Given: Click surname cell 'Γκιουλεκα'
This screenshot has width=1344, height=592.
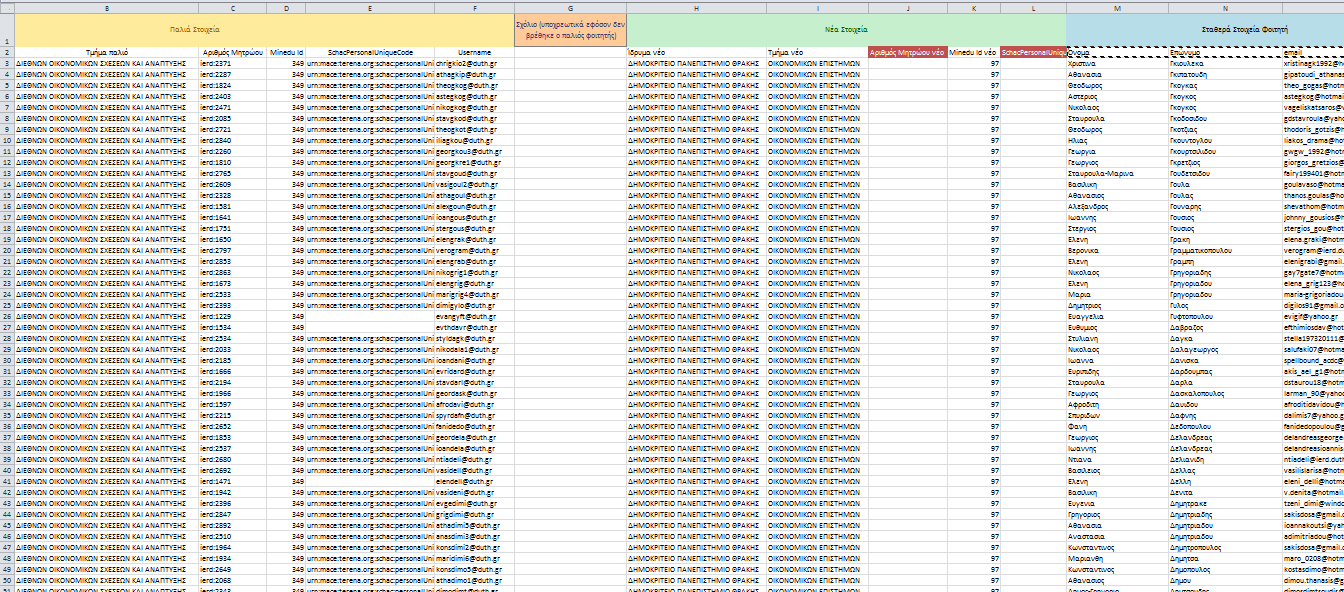Looking at the screenshot, I should pos(1225,62).
